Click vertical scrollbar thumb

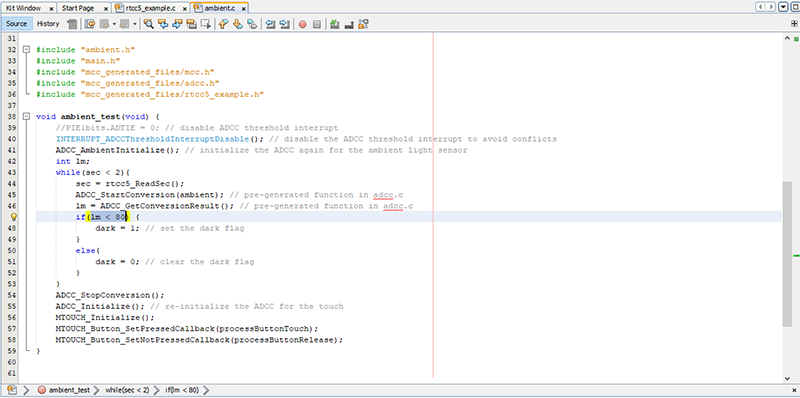pos(786,254)
